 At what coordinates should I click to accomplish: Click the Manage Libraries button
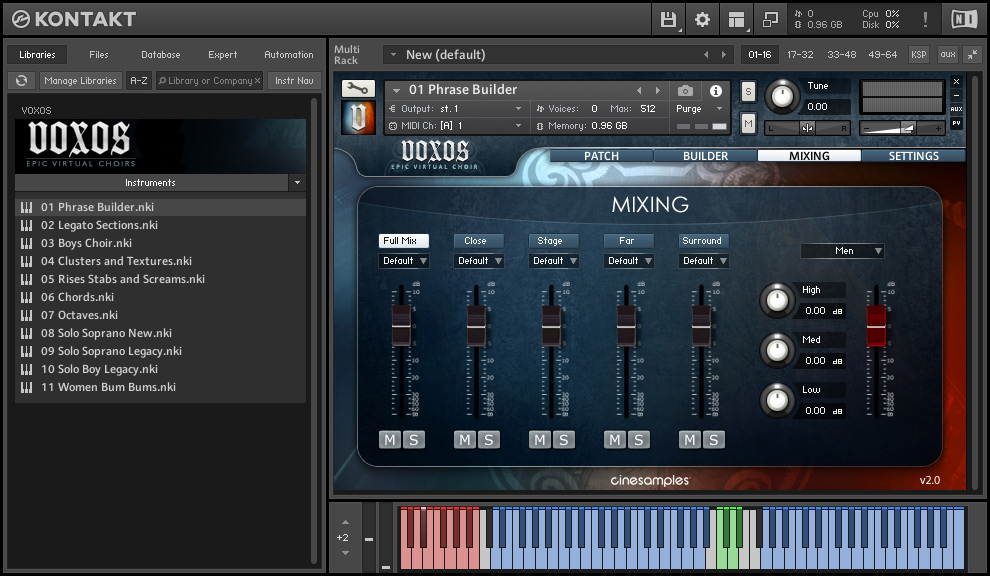81,81
